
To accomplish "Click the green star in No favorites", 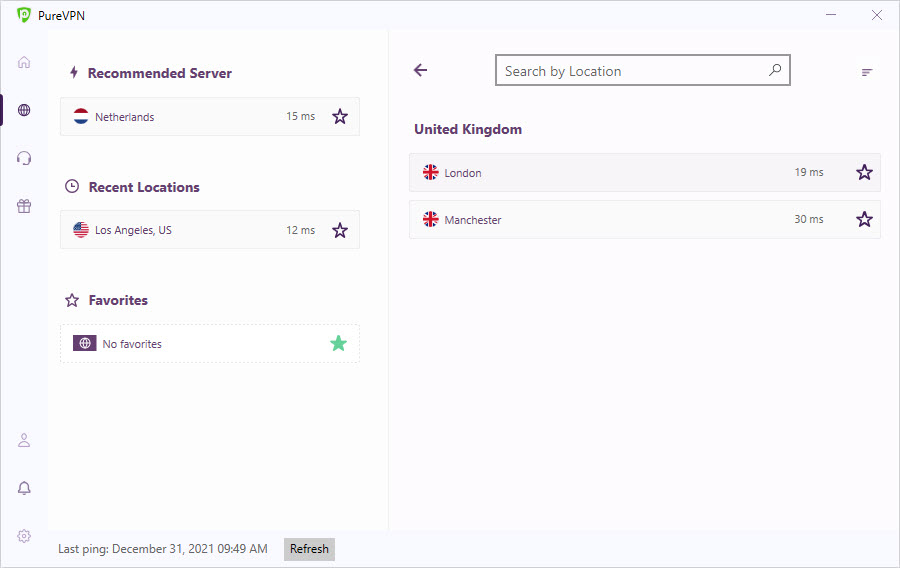I will [x=339, y=343].
